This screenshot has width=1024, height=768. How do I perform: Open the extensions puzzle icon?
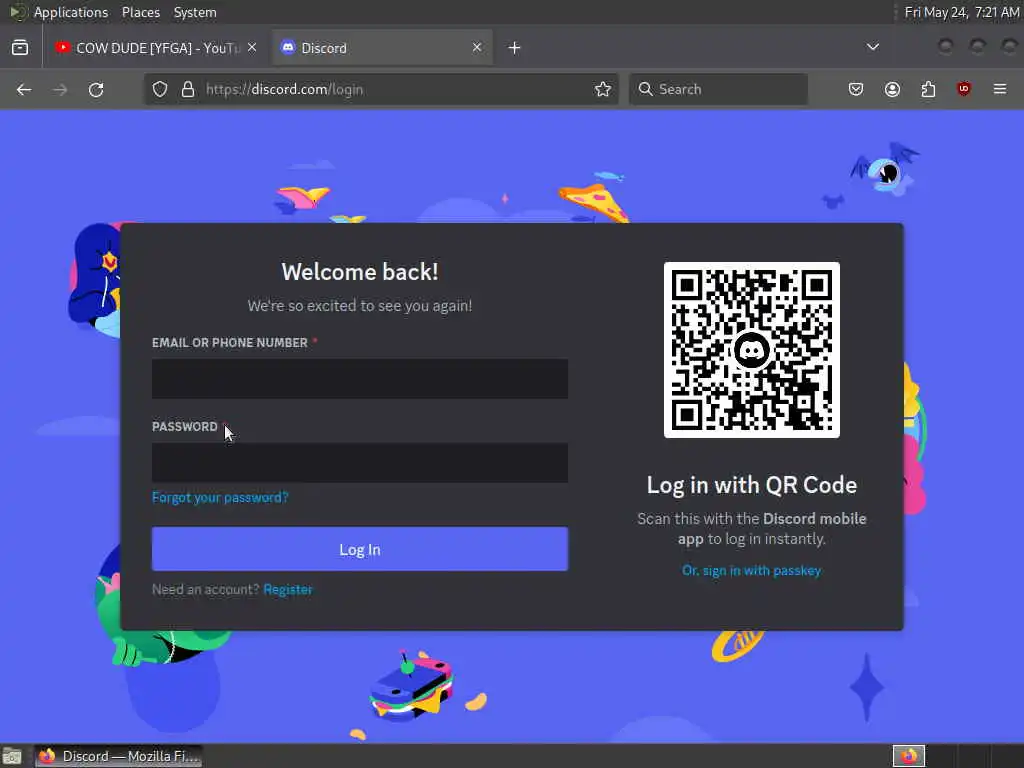928,89
